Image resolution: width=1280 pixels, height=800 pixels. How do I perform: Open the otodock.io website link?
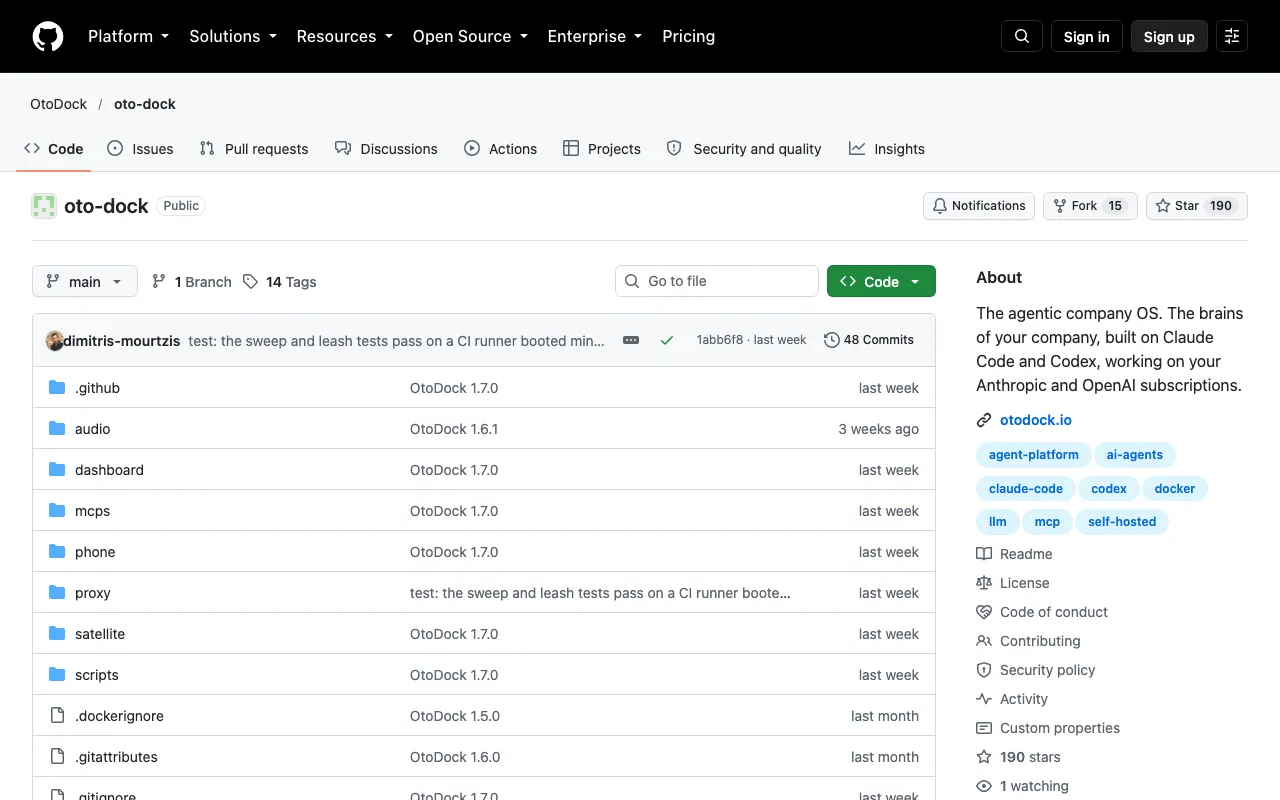(x=1036, y=420)
